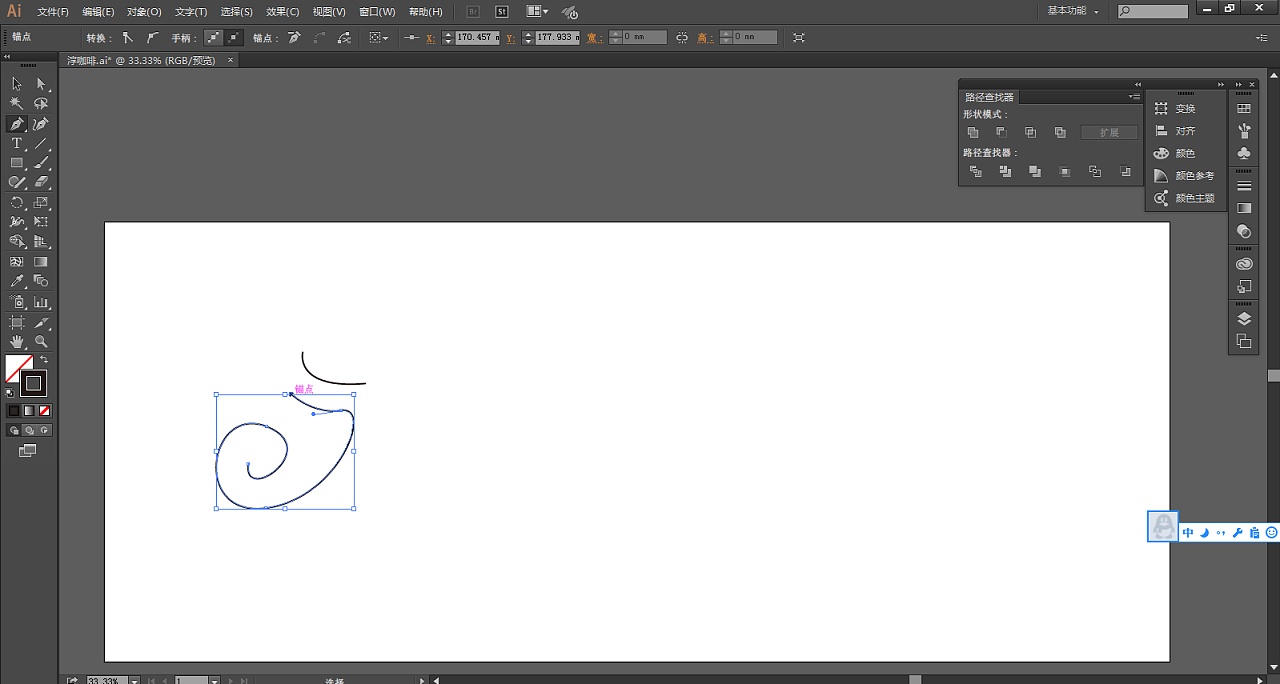
Task: Click the Trim pathfinder icon
Action: pyautogui.click(x=1005, y=172)
